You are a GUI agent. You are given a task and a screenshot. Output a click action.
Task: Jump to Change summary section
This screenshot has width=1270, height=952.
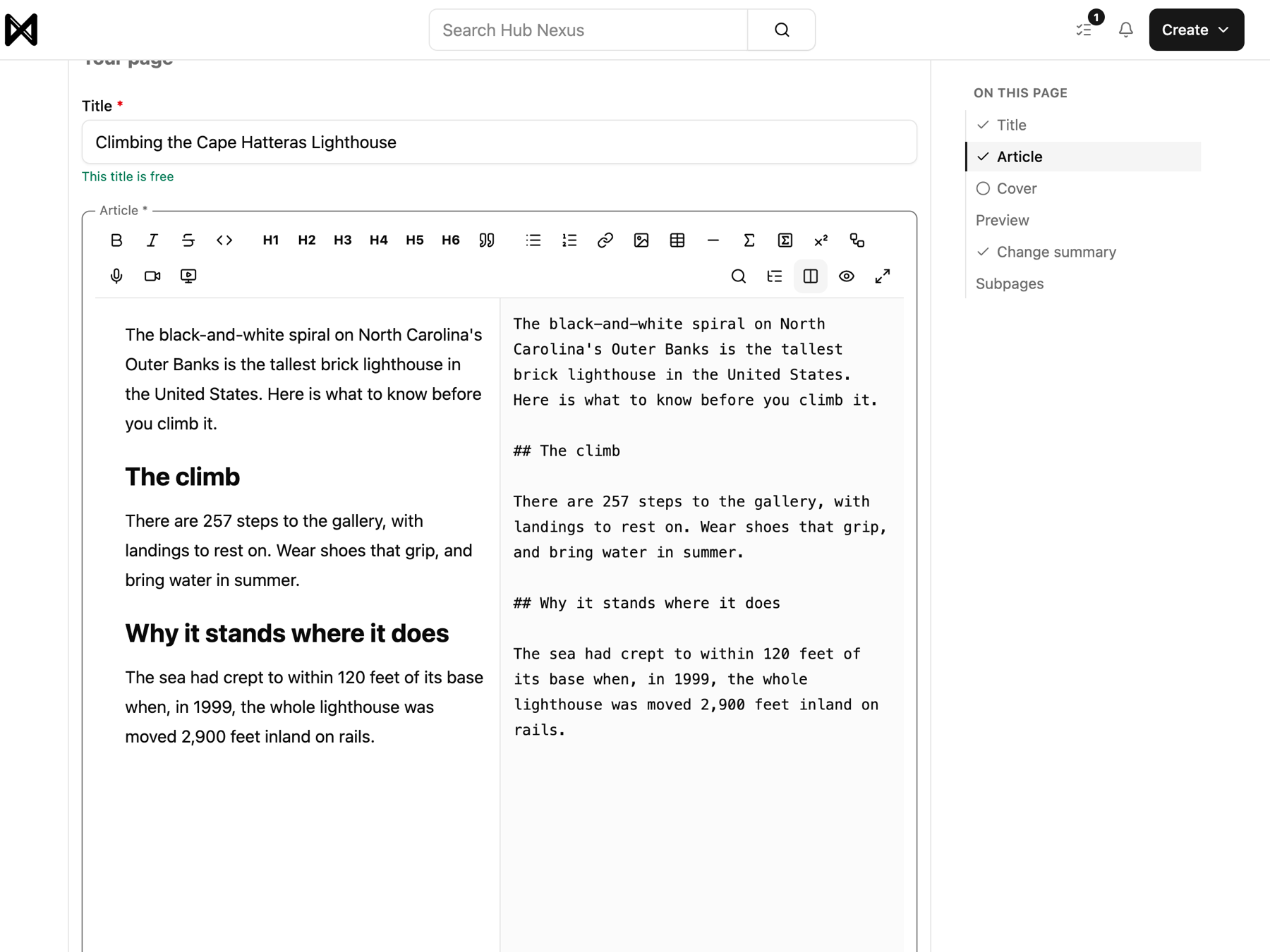(1083, 252)
